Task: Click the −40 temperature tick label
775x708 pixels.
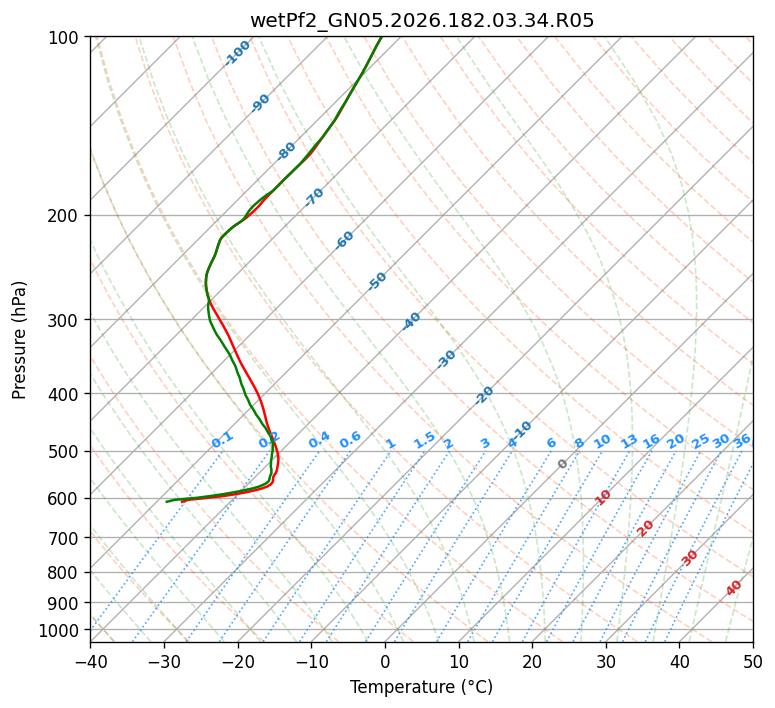Action: [x=90, y=662]
